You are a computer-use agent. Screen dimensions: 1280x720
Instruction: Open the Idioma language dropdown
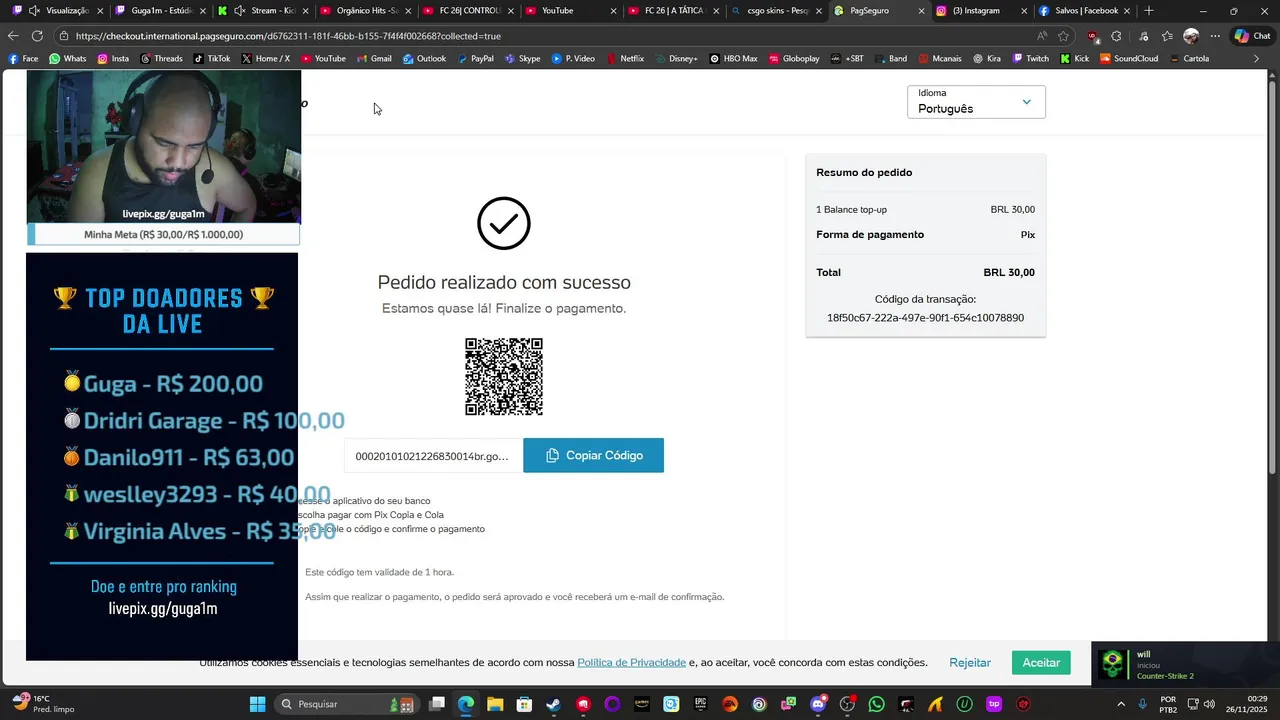[x=976, y=102]
